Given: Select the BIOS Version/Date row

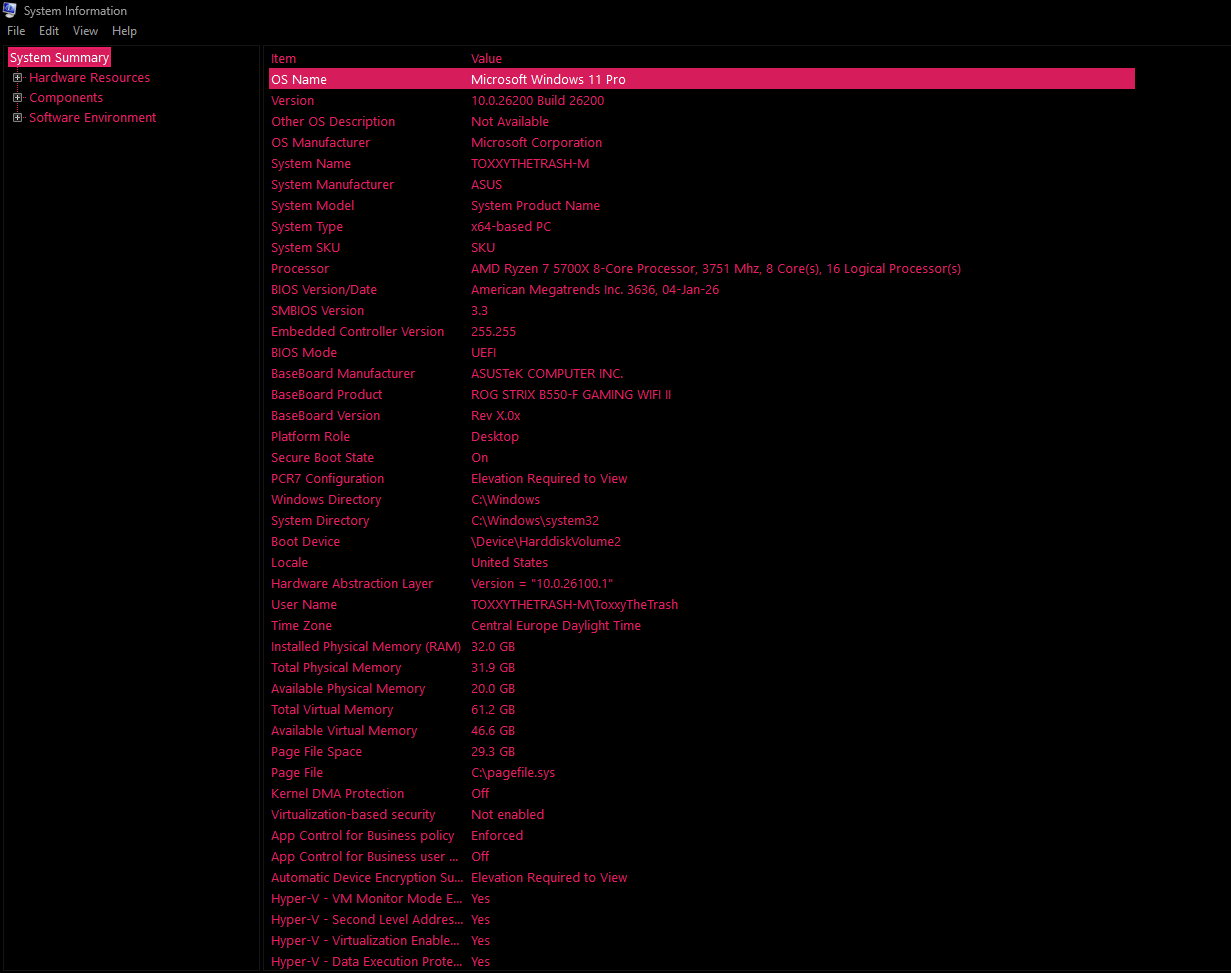Looking at the screenshot, I should tap(702, 290).
